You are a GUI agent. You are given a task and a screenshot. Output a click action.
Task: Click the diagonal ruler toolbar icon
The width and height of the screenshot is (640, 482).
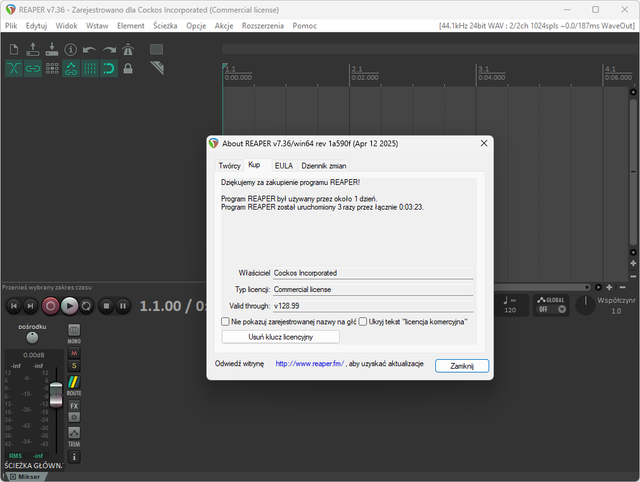[157, 67]
